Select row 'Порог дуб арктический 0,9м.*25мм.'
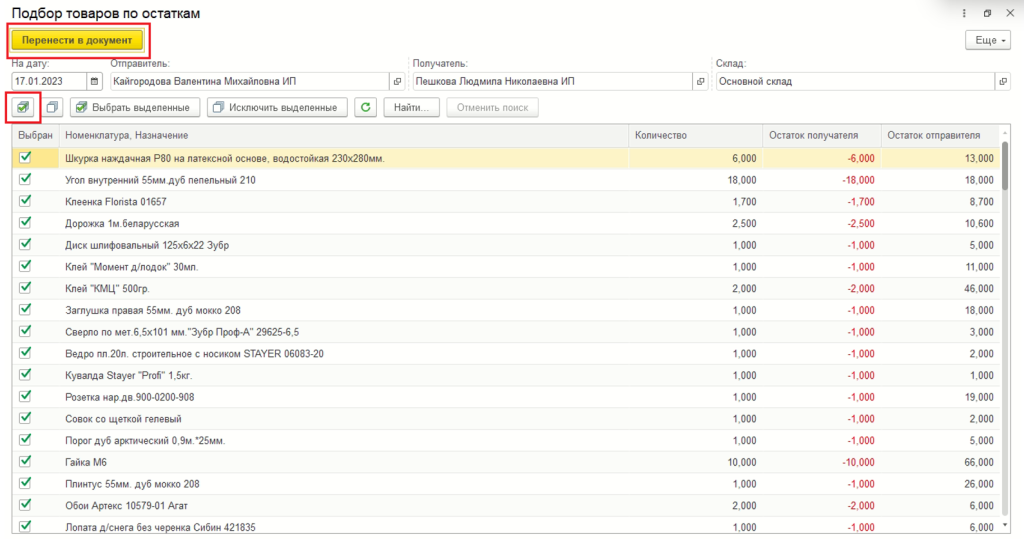The width and height of the screenshot is (1024, 539). pos(506,440)
